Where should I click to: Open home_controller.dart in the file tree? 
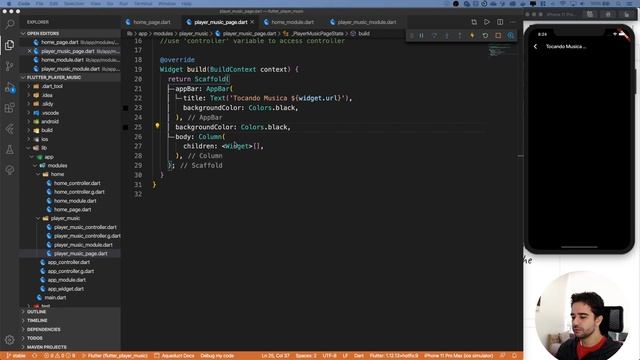click(77, 183)
